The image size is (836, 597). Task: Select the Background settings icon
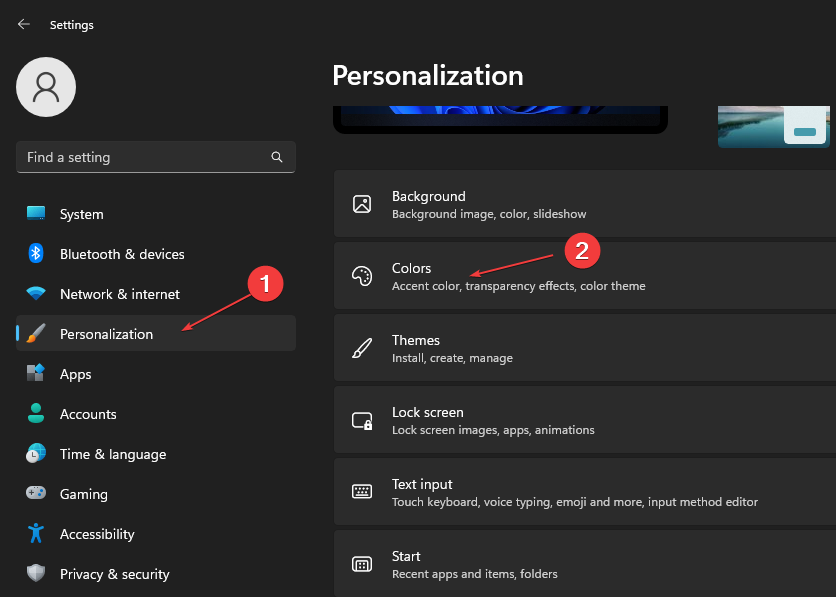coord(362,204)
